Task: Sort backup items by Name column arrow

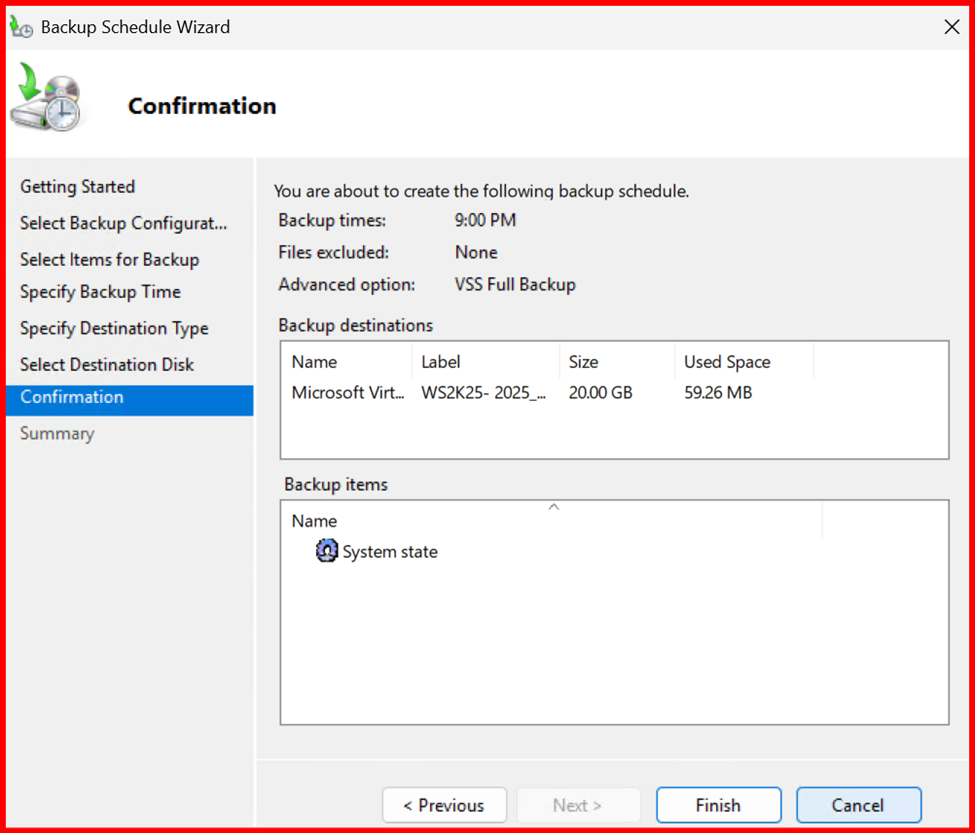Action: tap(553, 508)
